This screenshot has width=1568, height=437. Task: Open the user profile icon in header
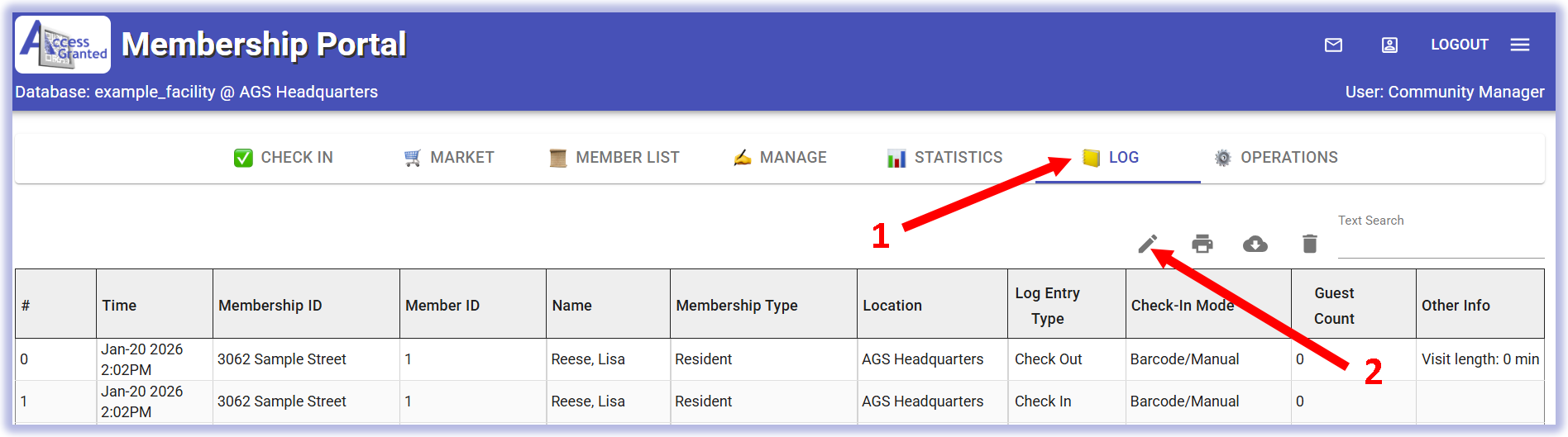[x=1389, y=45]
